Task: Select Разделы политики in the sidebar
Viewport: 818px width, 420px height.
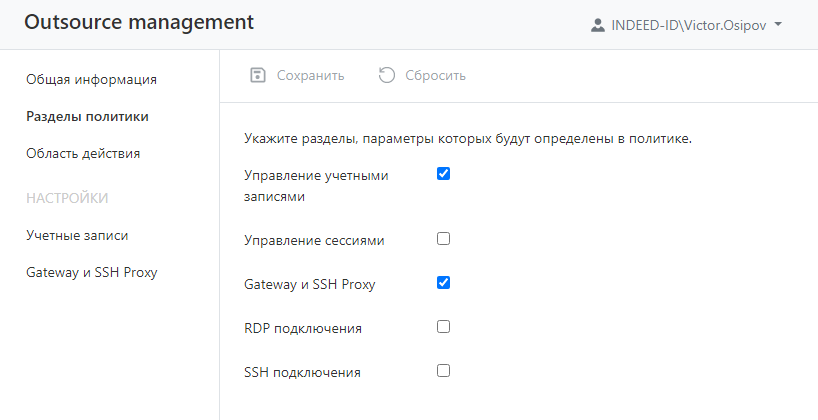Action: tap(87, 116)
